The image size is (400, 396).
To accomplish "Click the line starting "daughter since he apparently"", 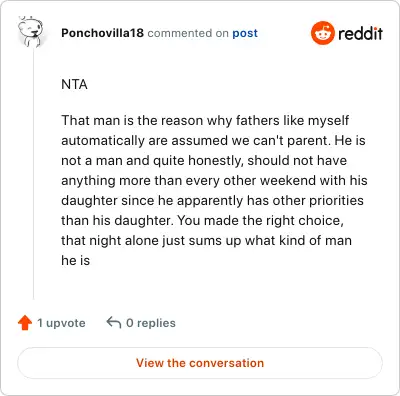I will (x=212, y=200).
